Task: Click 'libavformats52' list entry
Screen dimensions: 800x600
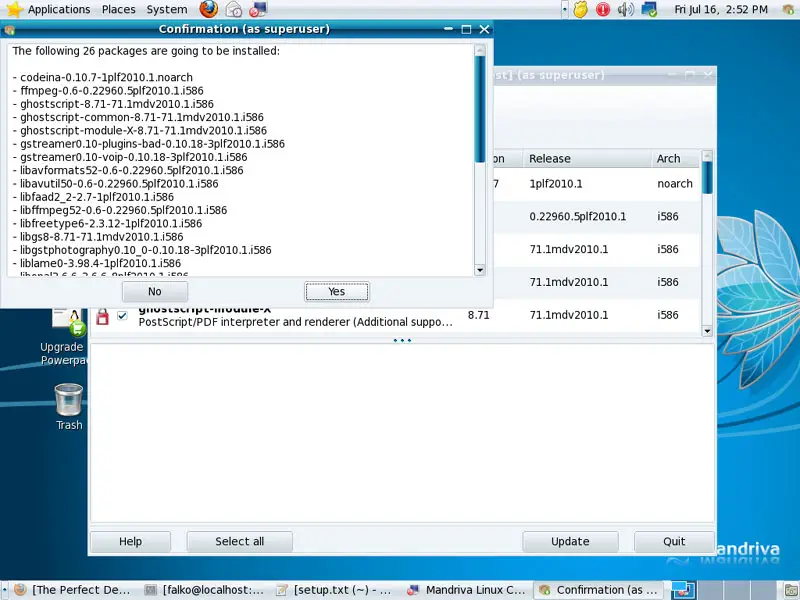Action: pos(128,170)
